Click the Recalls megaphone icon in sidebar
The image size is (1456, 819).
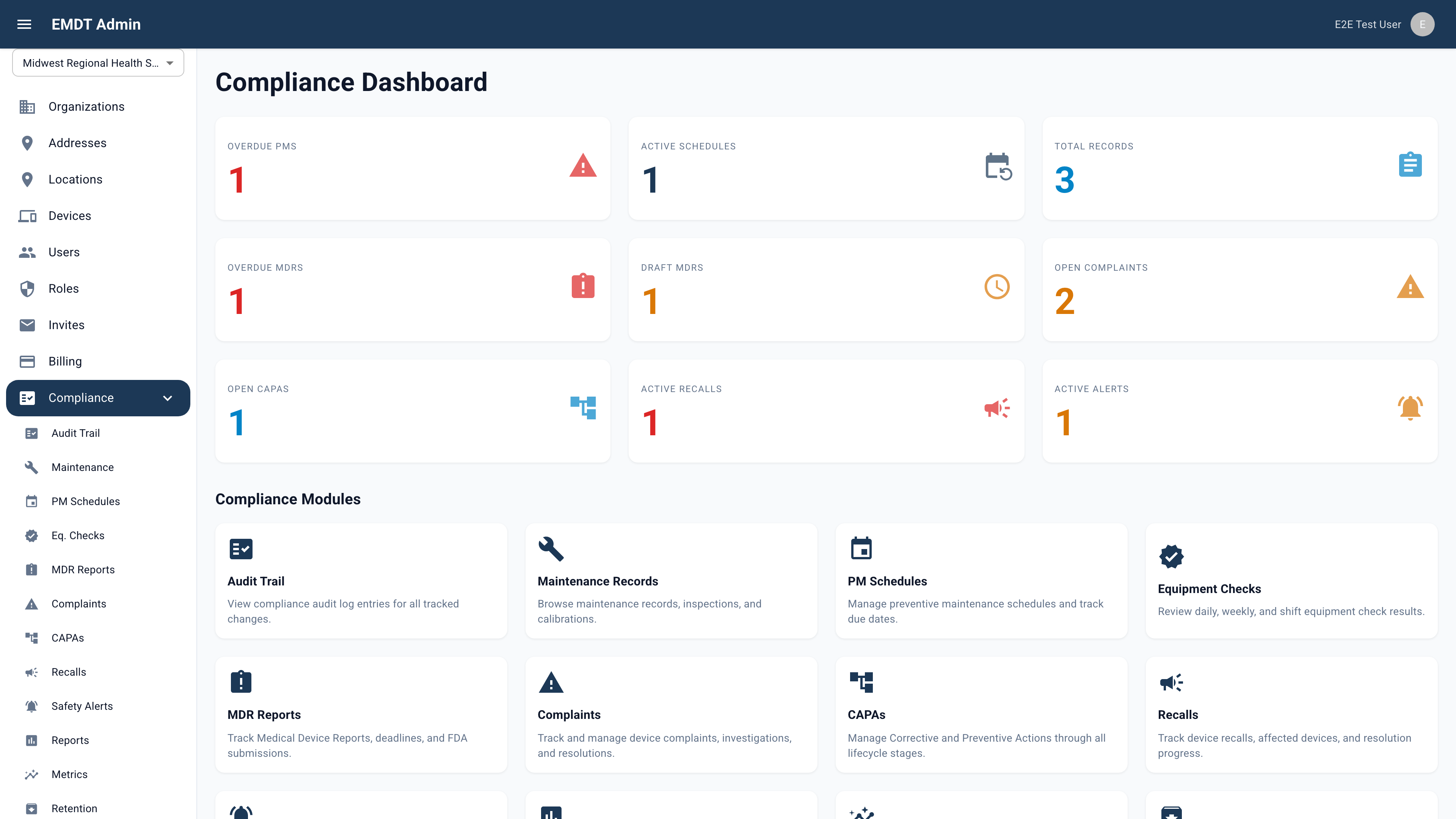pos(31,672)
